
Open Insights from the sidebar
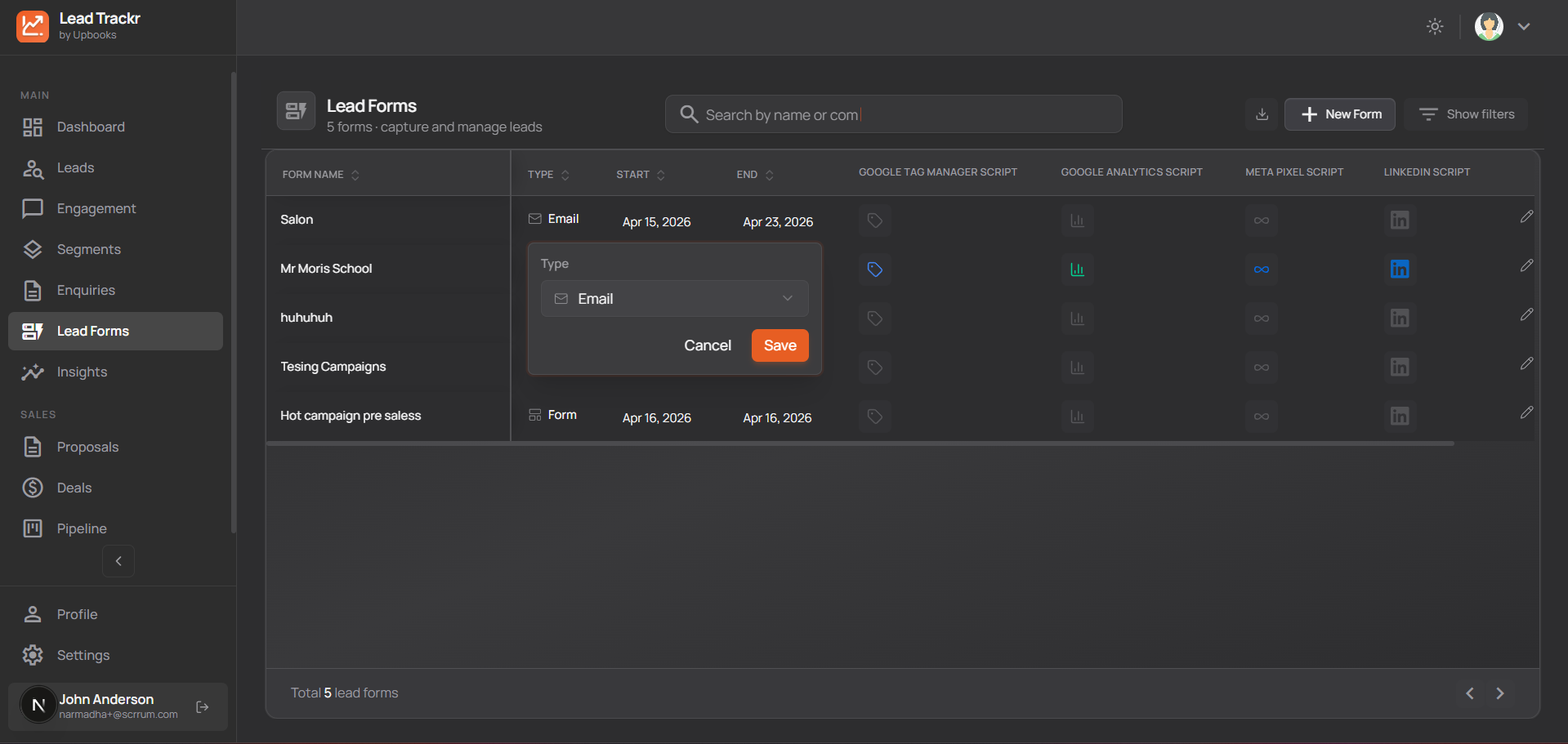pyautogui.click(x=82, y=372)
